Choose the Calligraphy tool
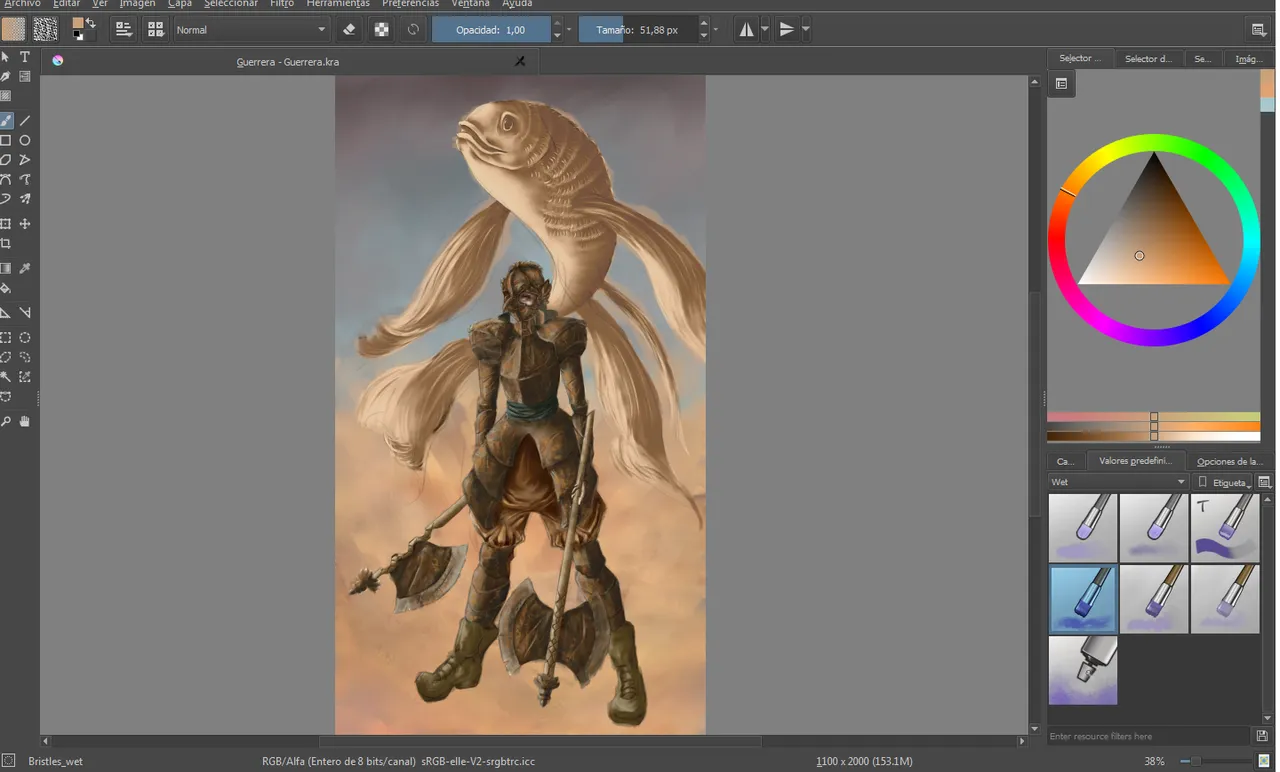This screenshot has height=772, width=1280. tap(6, 77)
